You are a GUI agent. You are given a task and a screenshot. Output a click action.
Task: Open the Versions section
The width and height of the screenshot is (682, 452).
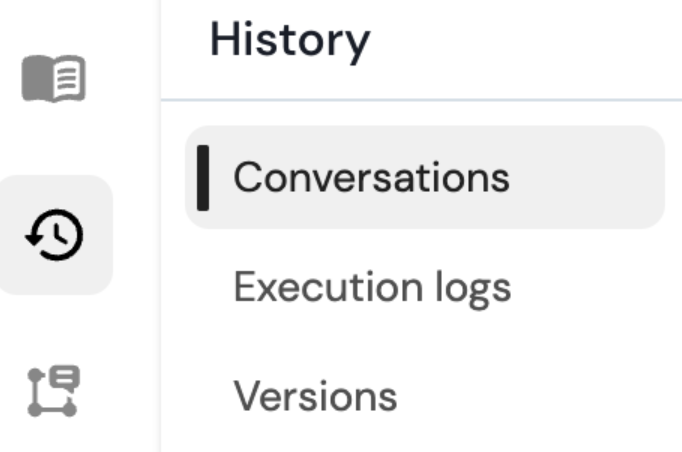(315, 396)
